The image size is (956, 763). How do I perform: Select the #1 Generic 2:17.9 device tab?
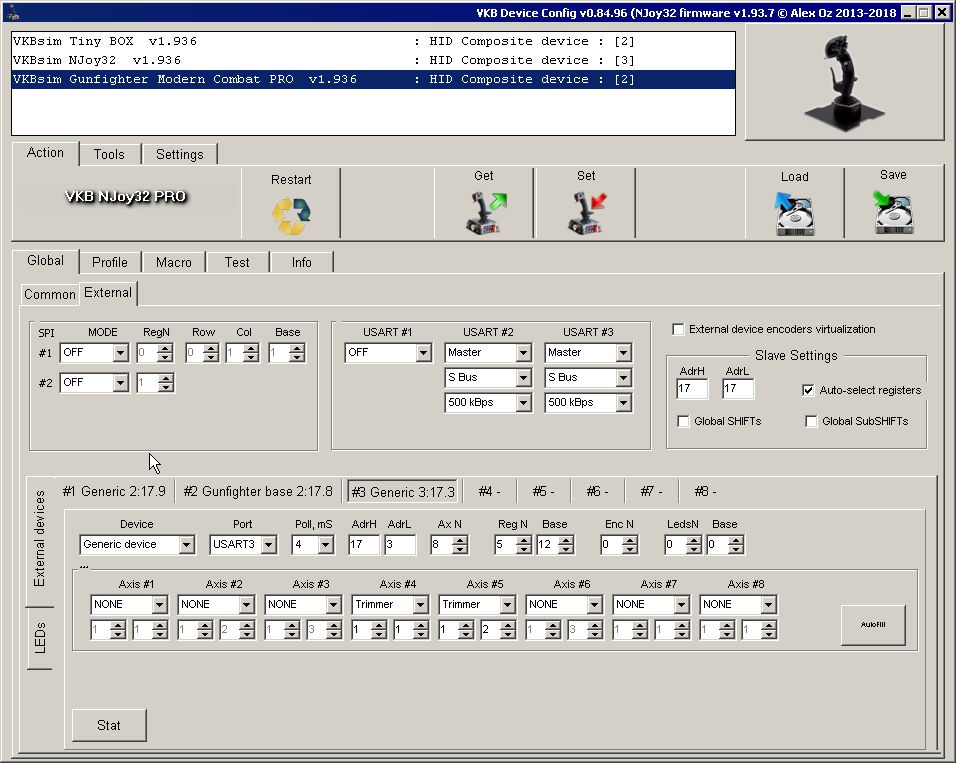(114, 492)
